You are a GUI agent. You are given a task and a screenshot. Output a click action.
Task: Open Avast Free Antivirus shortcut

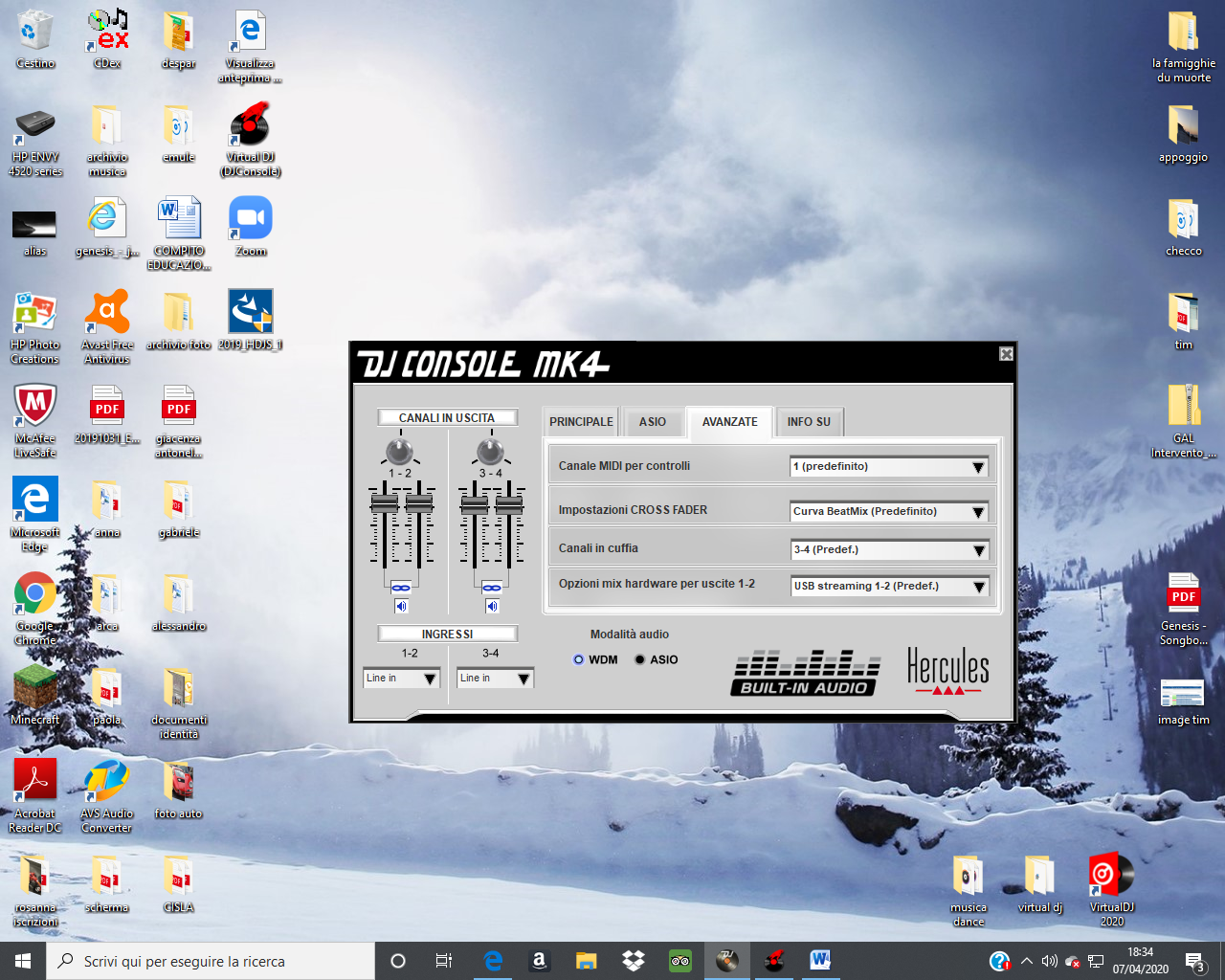(x=107, y=327)
